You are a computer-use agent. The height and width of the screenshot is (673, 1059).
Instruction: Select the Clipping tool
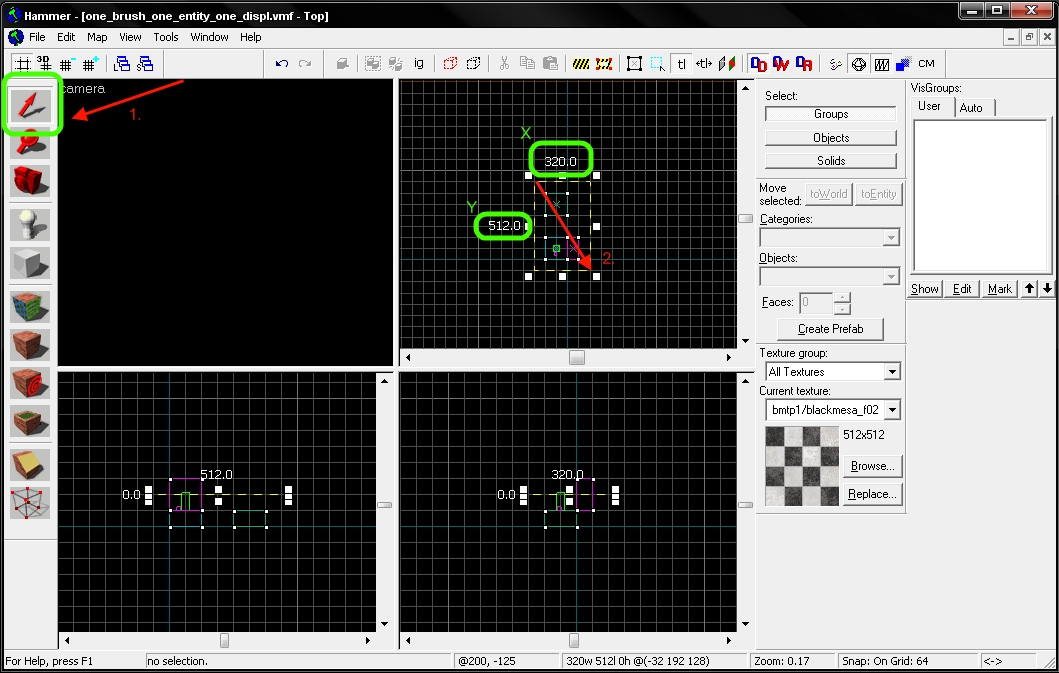click(x=30, y=464)
